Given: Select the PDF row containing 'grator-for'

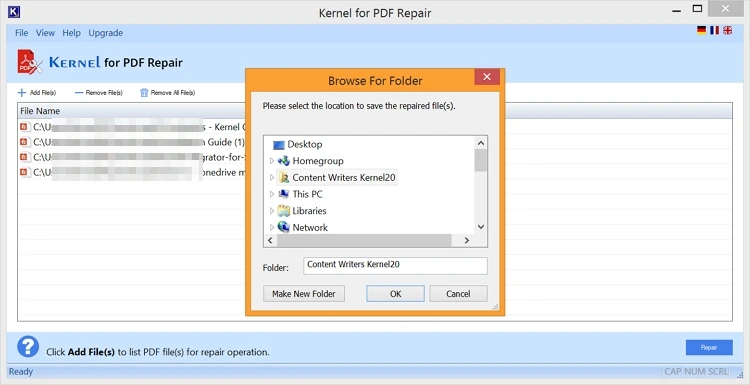Looking at the screenshot, I should point(132,157).
